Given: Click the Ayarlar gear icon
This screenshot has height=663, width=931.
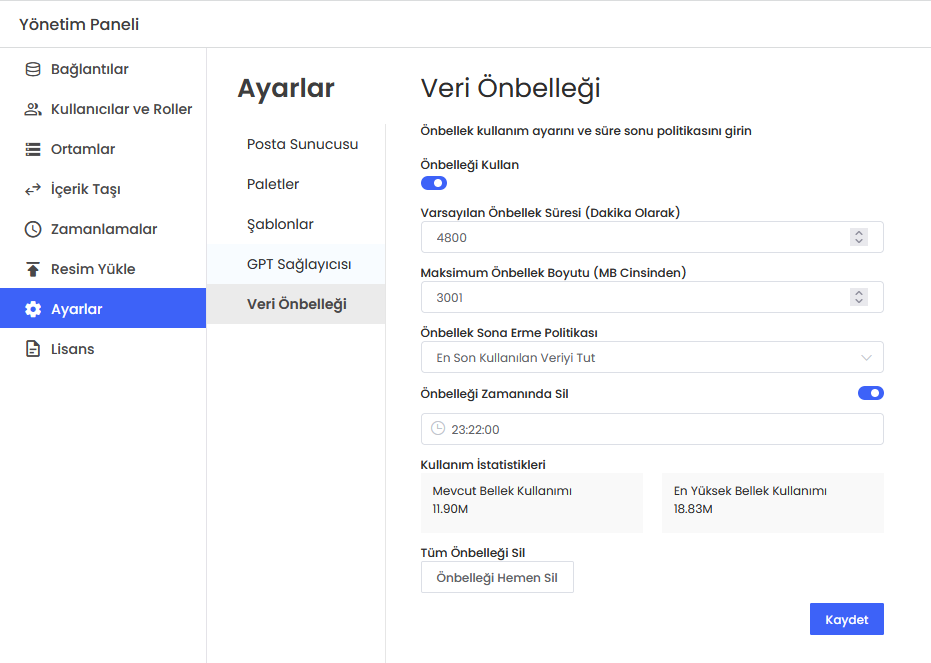Looking at the screenshot, I should 33,309.
